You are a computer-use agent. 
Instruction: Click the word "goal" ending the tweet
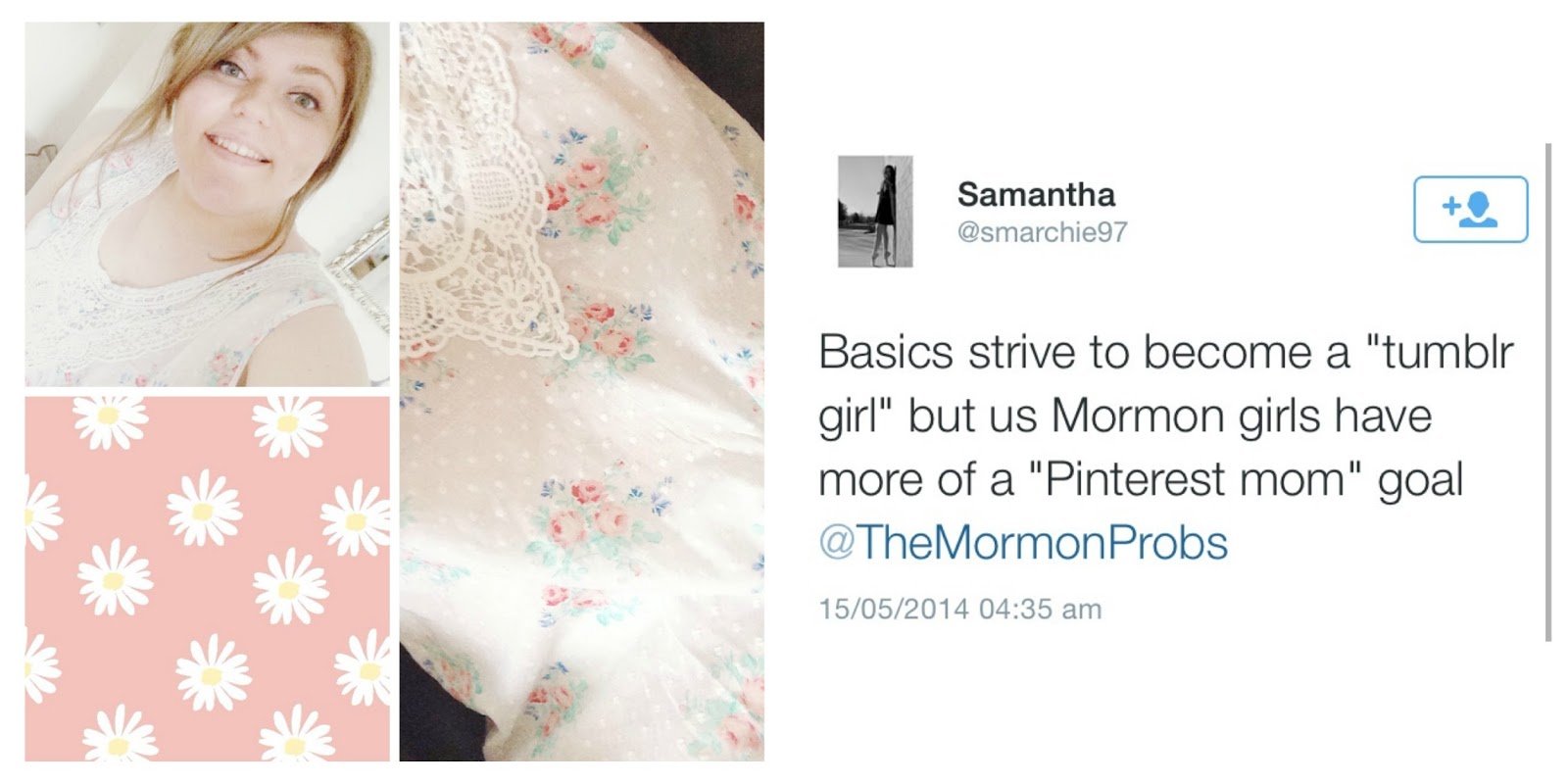tap(1420, 482)
